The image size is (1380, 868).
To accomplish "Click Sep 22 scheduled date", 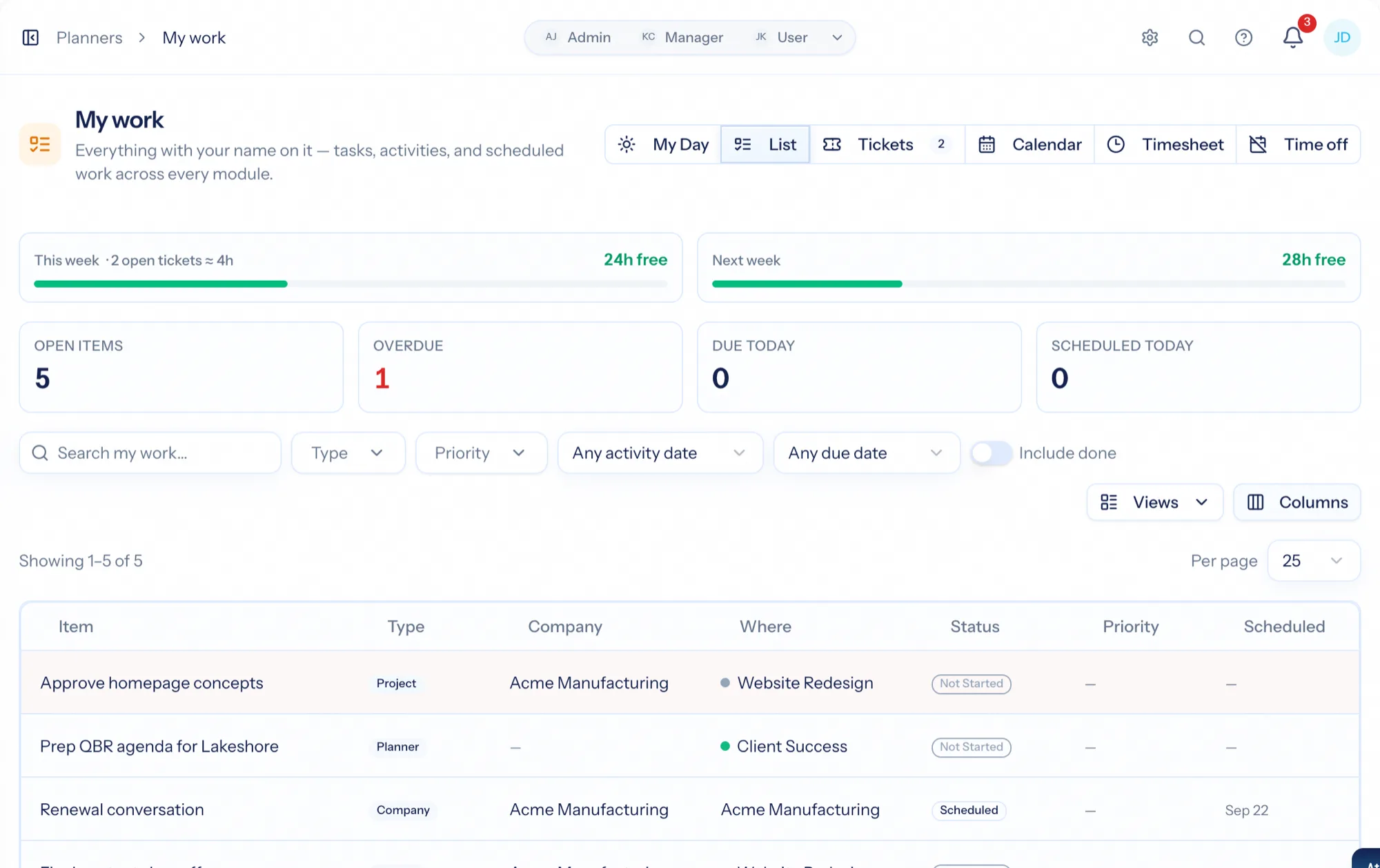I will [x=1246, y=810].
